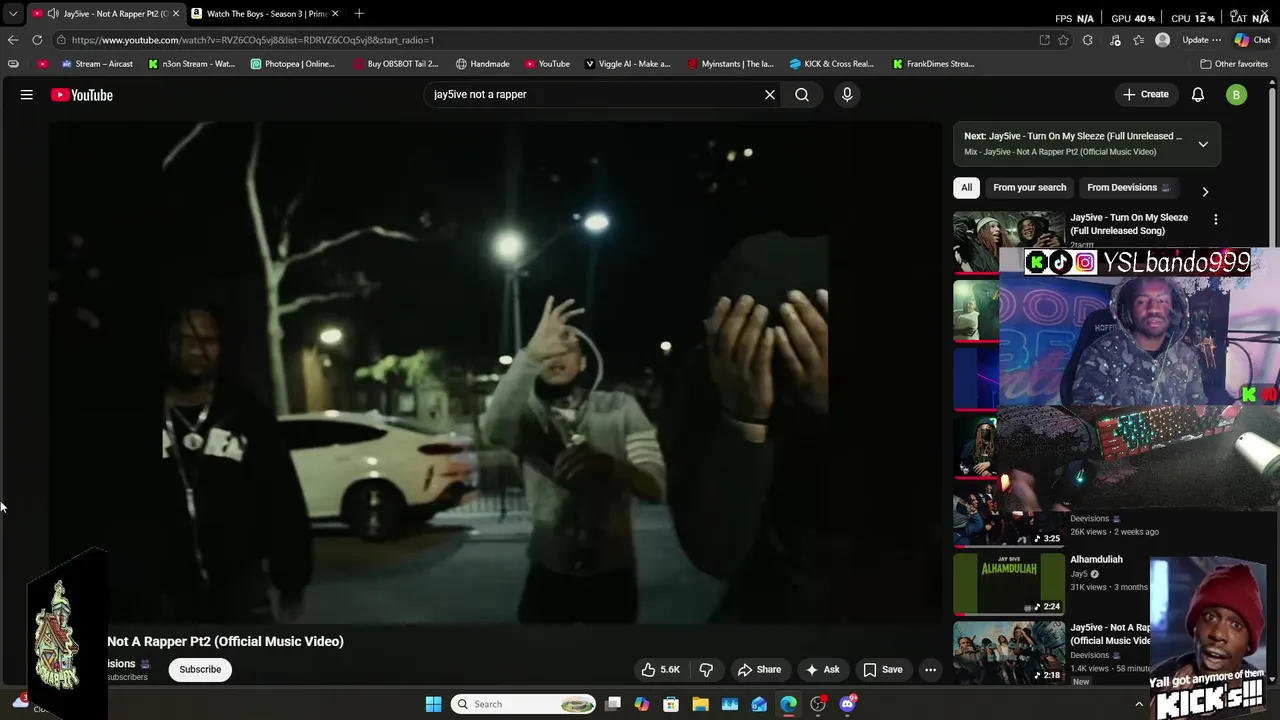This screenshot has width=1280, height=720.
Task: Open 'Viggle AI - Make a...' bookmark
Action: [627, 64]
